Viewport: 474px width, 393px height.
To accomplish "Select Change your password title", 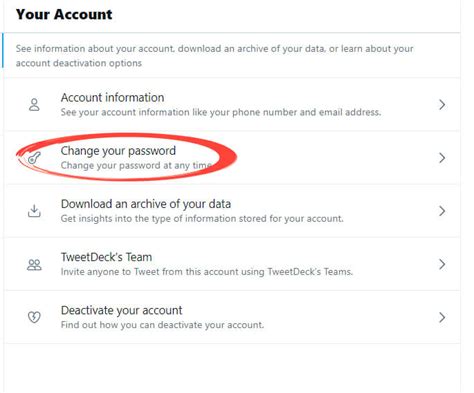I will 118,151.
